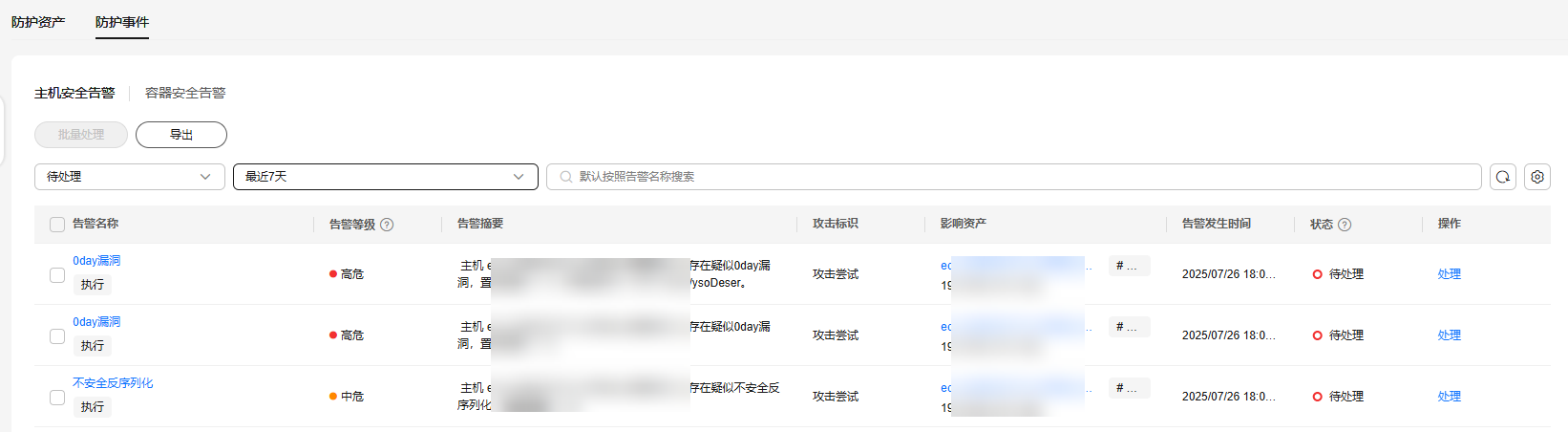Open the 最近7天 time range dropdown

tap(386, 177)
